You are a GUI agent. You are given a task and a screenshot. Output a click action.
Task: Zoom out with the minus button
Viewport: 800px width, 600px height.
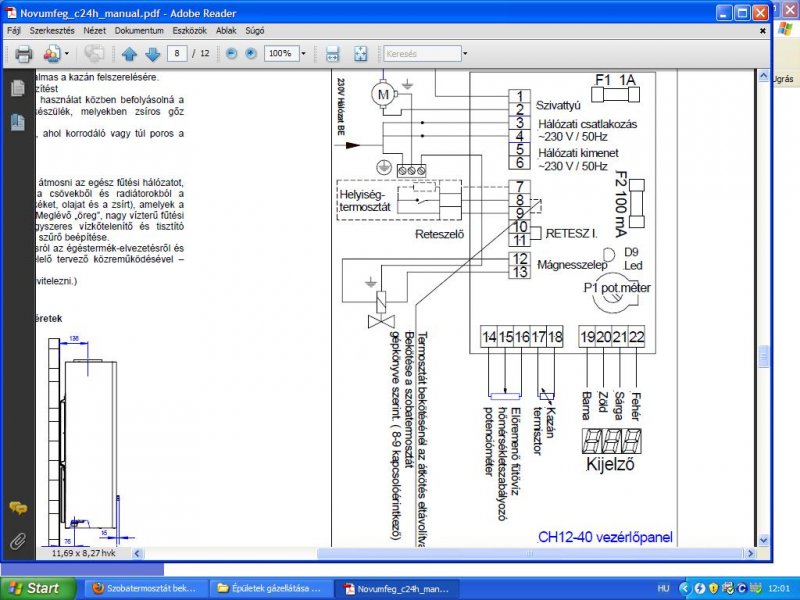[231, 53]
